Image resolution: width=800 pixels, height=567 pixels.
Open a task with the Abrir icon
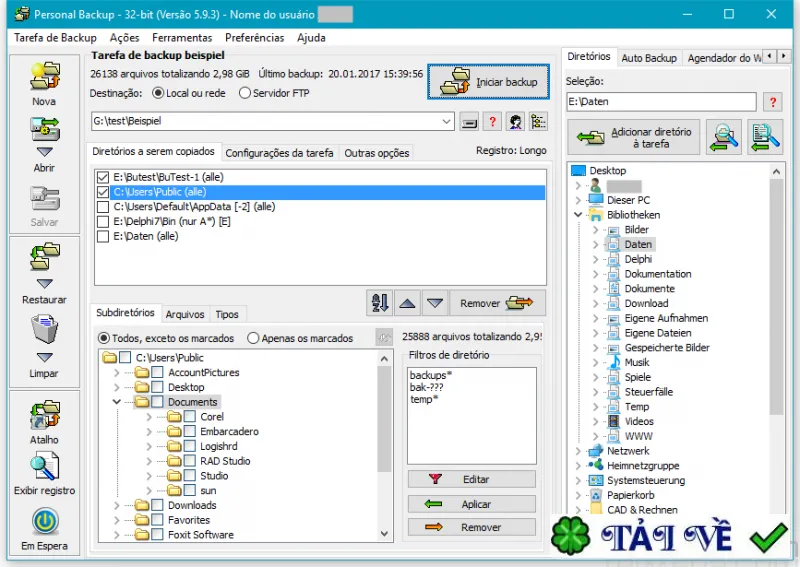click(44, 129)
